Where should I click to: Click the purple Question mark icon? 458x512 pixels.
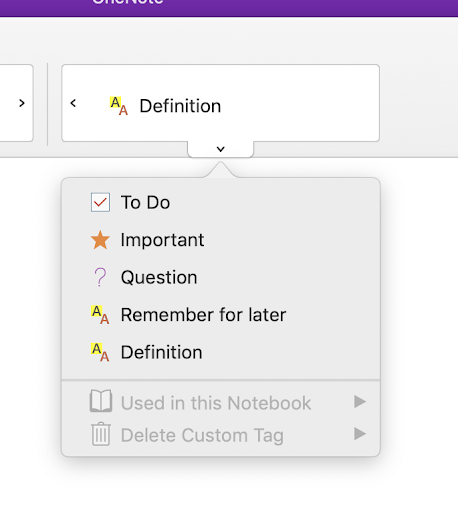[100, 277]
